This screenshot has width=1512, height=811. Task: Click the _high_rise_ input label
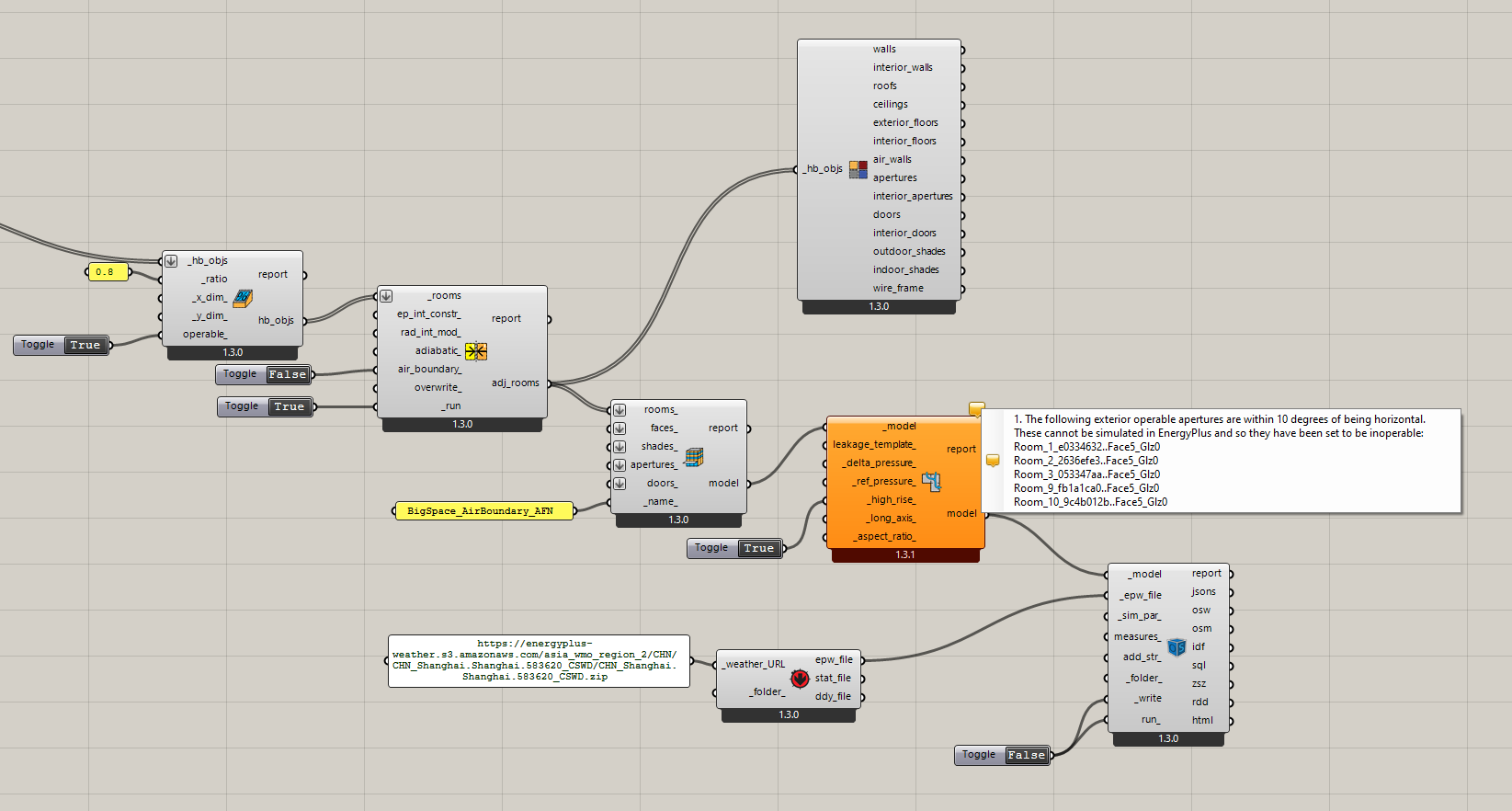(891, 500)
